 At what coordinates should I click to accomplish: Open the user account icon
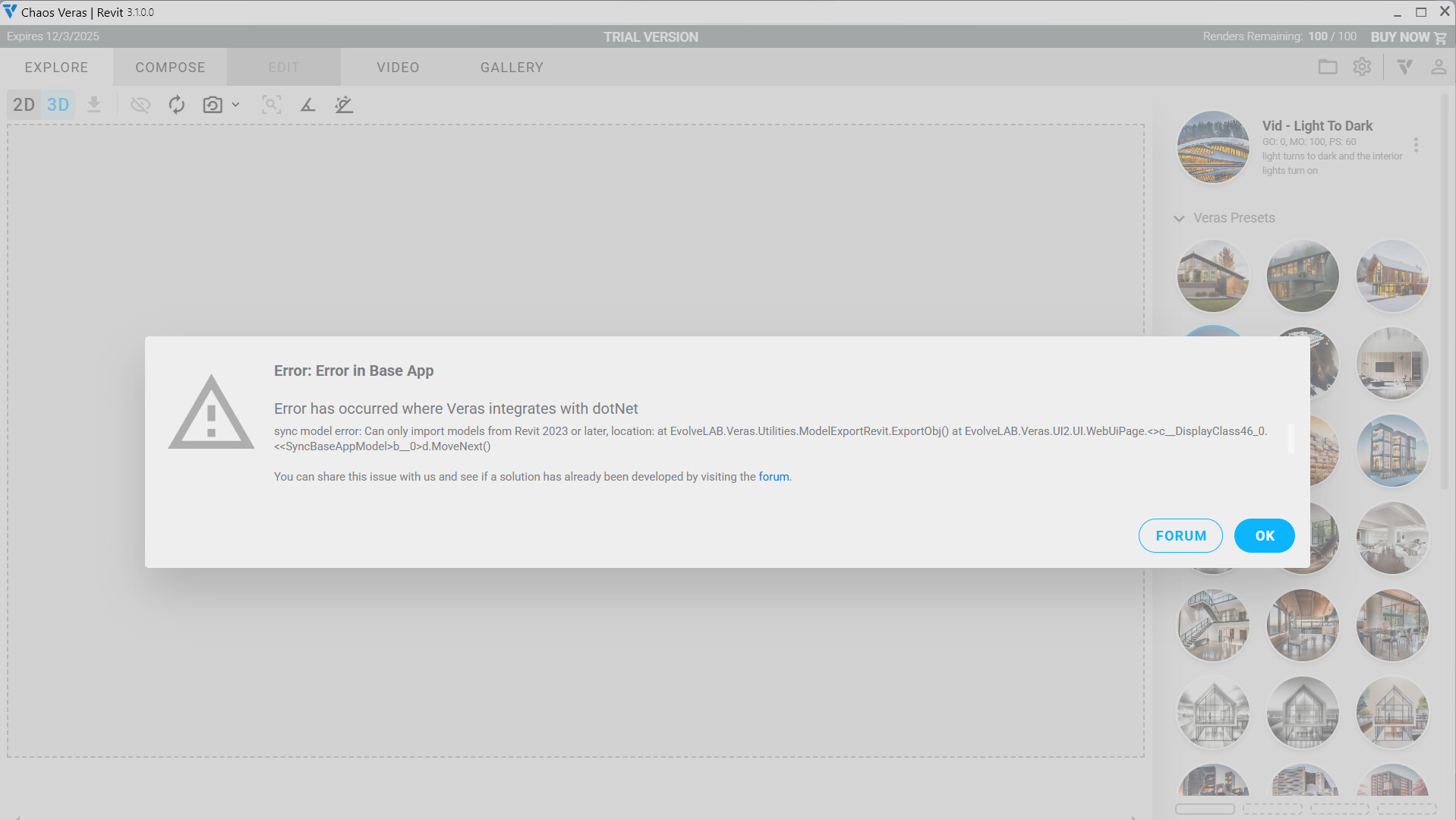pyautogui.click(x=1438, y=67)
